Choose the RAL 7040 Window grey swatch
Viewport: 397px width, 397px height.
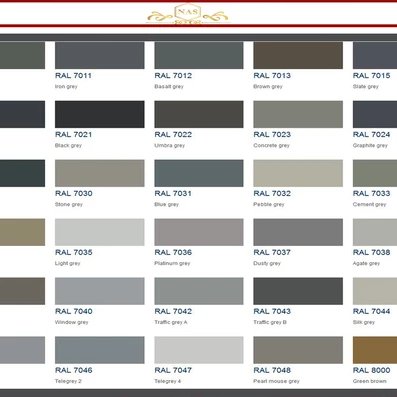[x=100, y=291]
